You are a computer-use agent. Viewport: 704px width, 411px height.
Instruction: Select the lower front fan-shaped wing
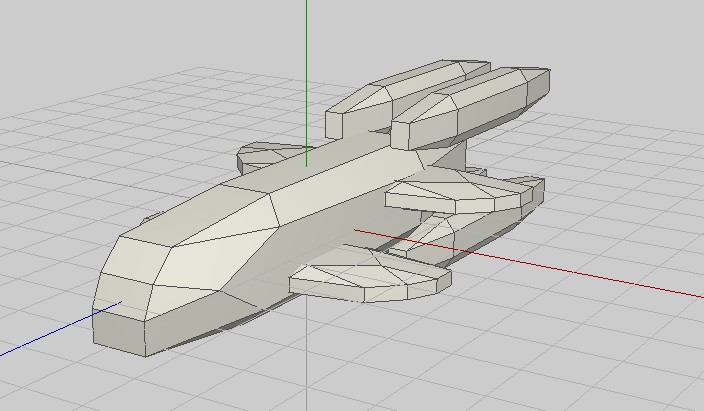(370, 276)
